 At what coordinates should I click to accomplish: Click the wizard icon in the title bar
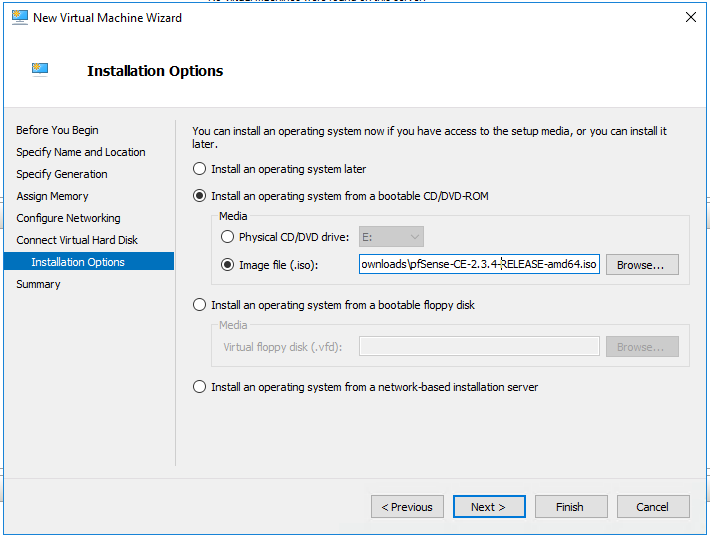point(19,18)
